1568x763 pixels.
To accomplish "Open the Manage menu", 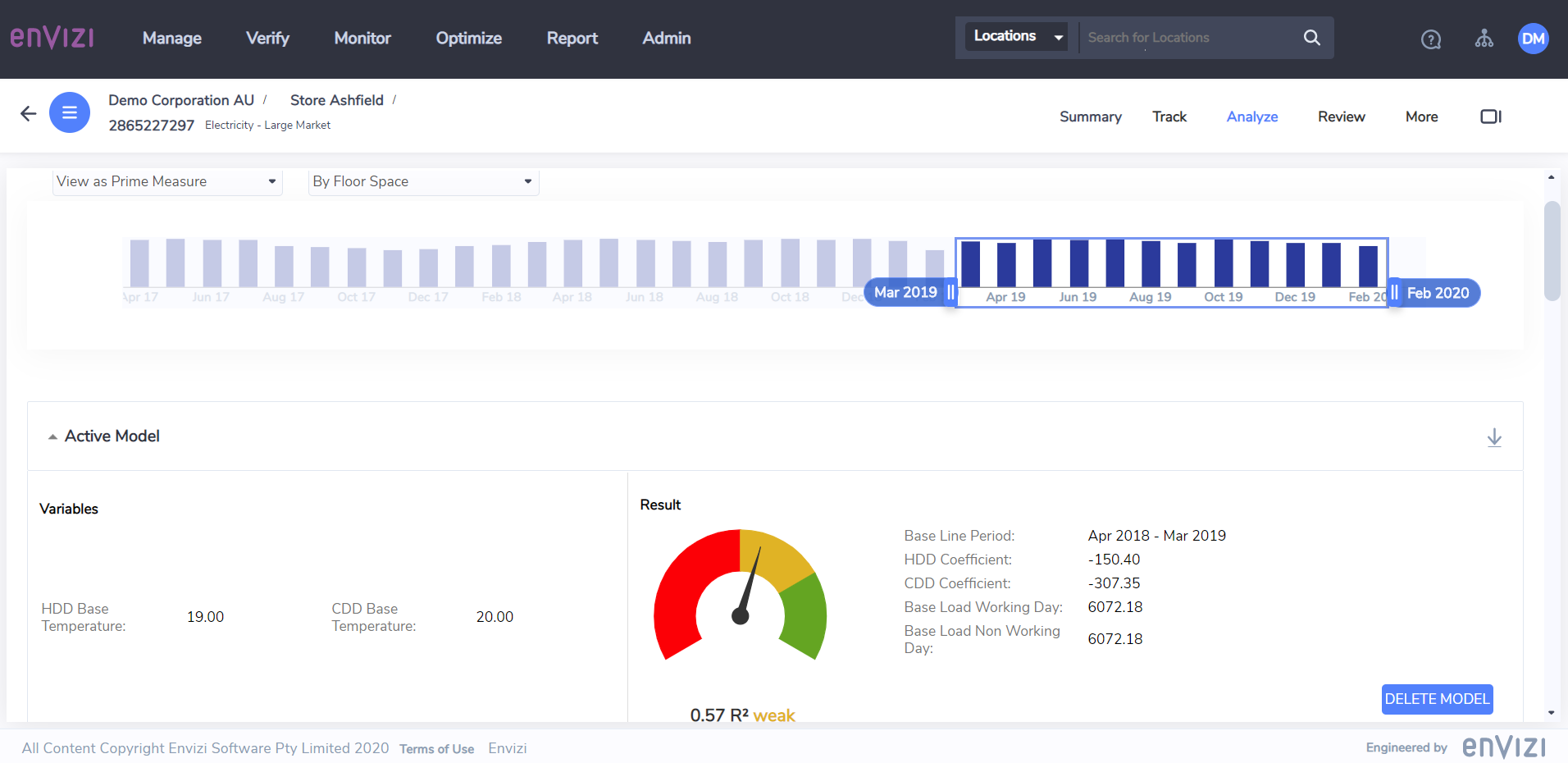I will coord(172,38).
